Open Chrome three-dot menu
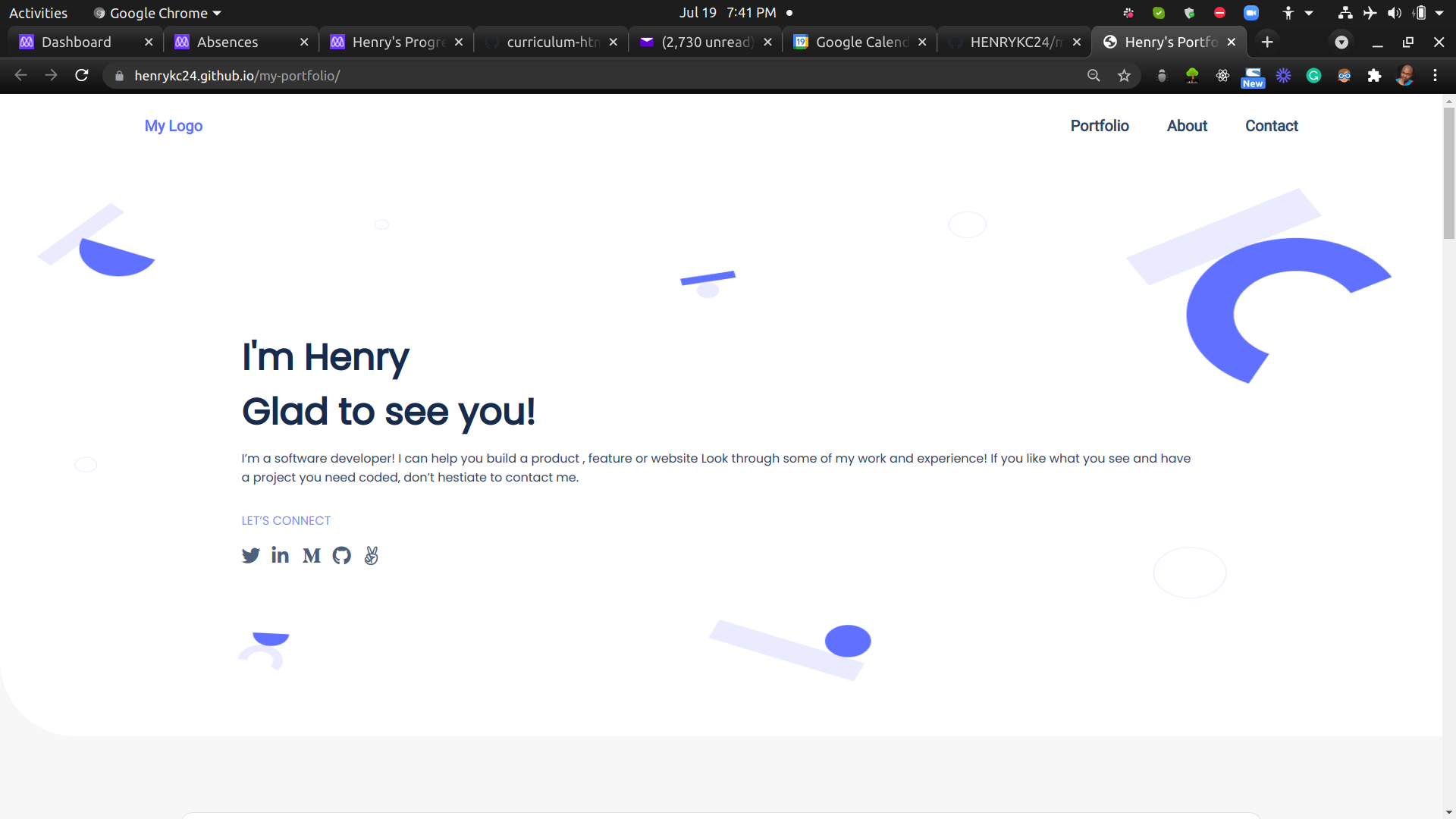 coord(1435,76)
